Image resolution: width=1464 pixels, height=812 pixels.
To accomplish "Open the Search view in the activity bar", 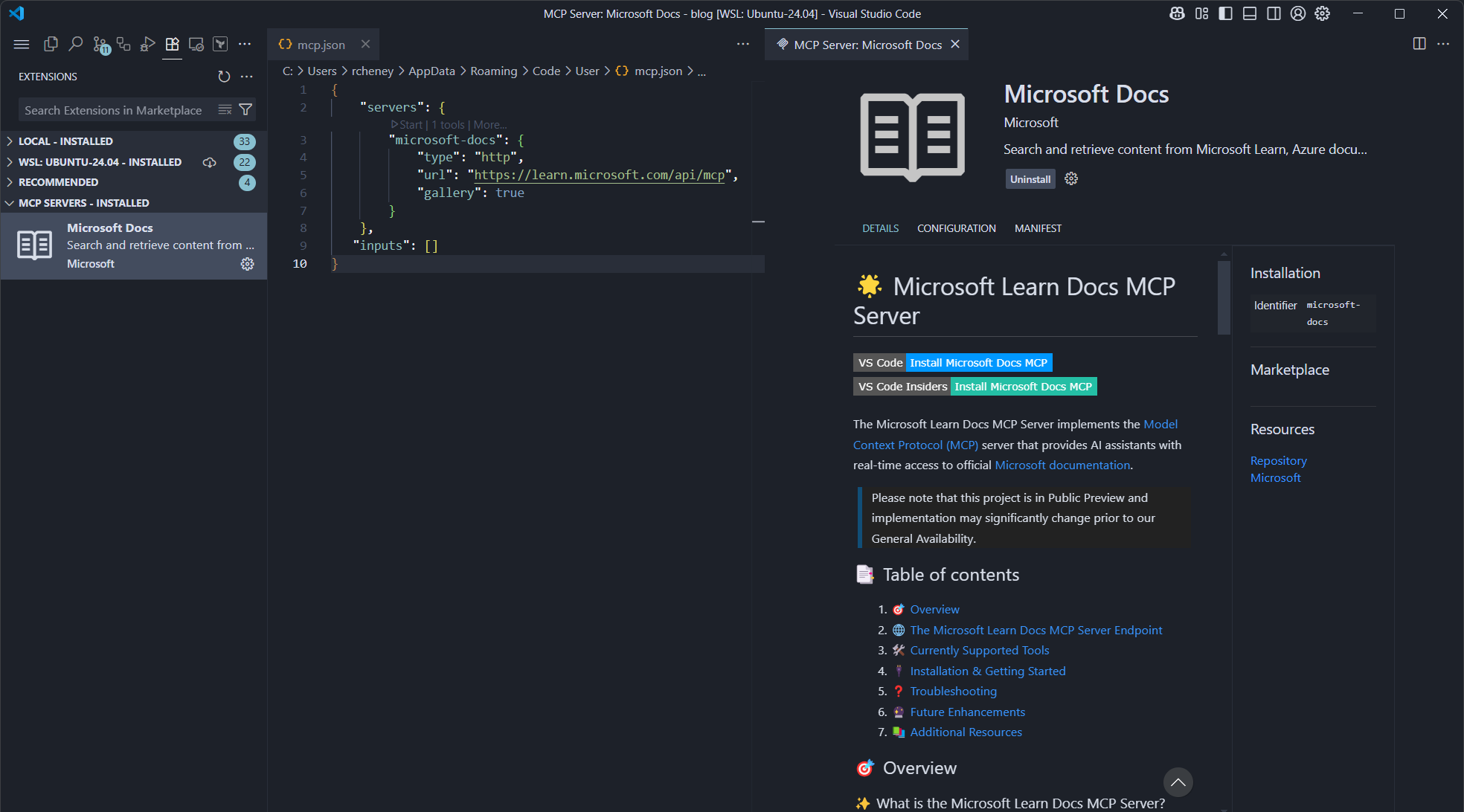I will (75, 44).
